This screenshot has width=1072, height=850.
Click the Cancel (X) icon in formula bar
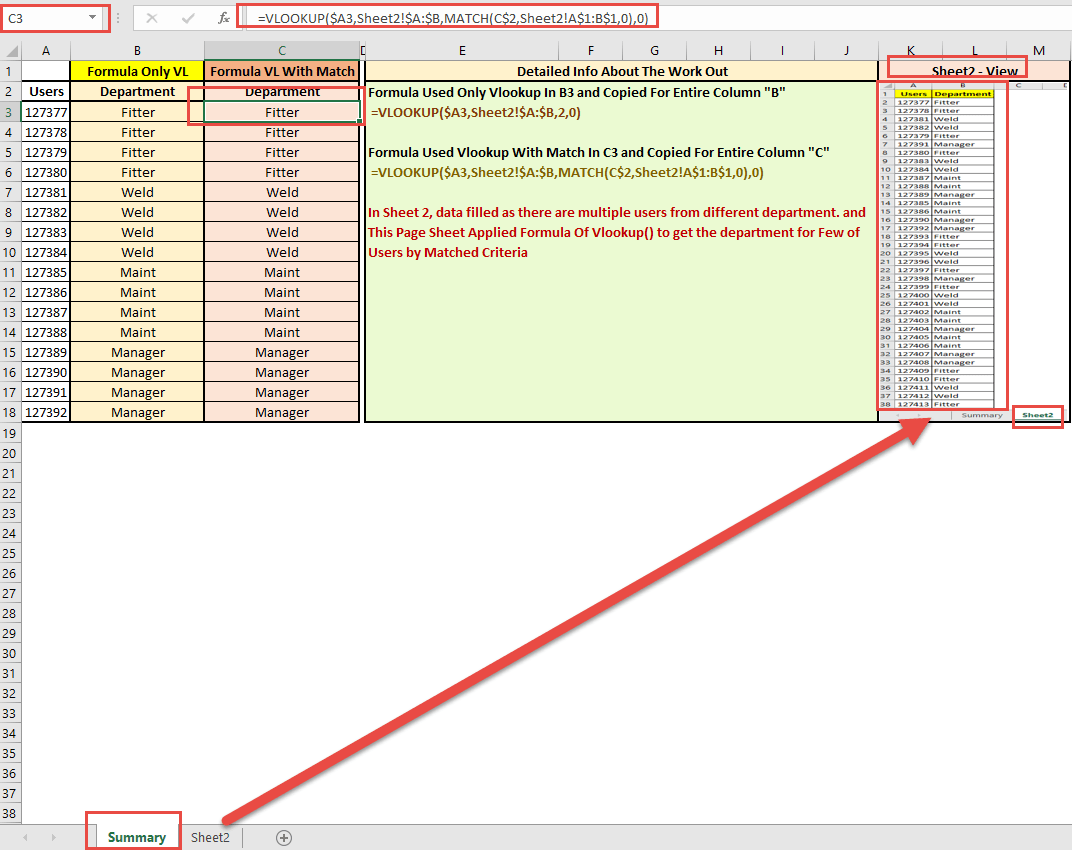[153, 16]
